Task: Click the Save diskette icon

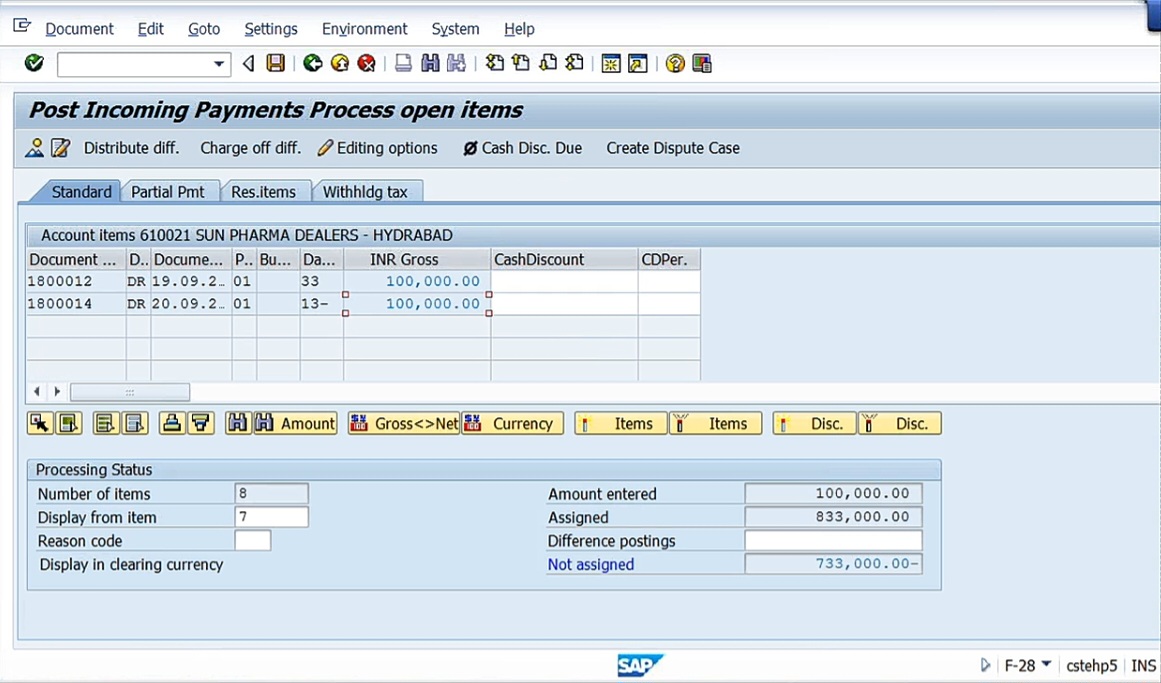Action: click(275, 63)
